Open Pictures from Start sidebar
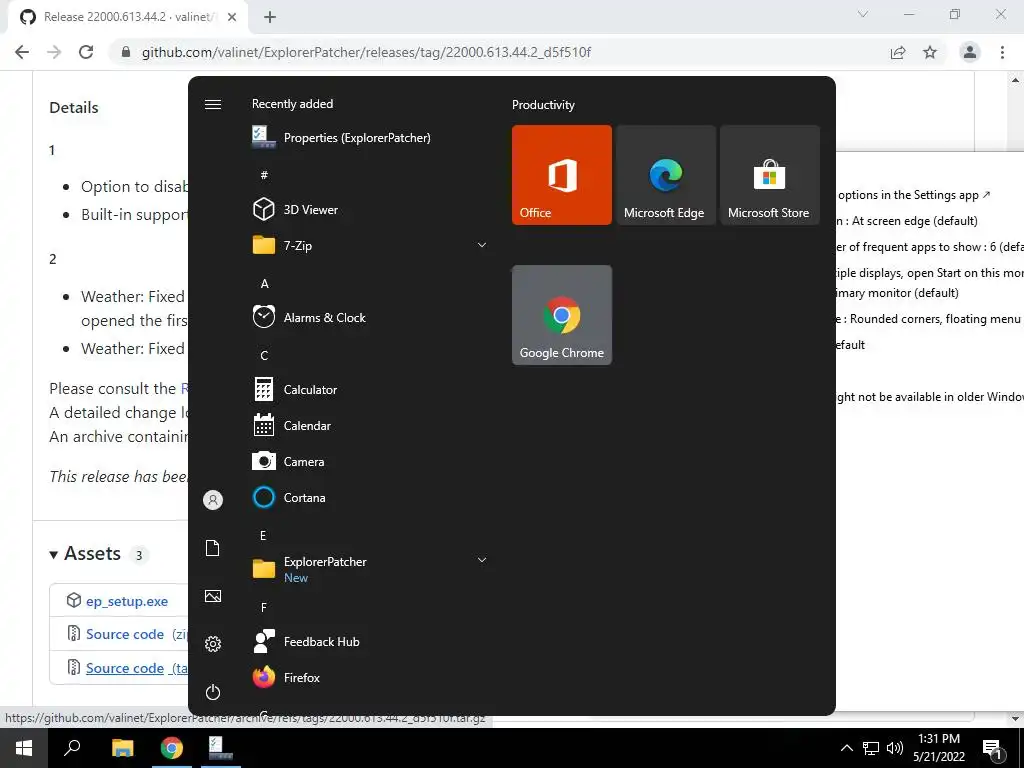This screenshot has height=768, width=1024. (213, 596)
